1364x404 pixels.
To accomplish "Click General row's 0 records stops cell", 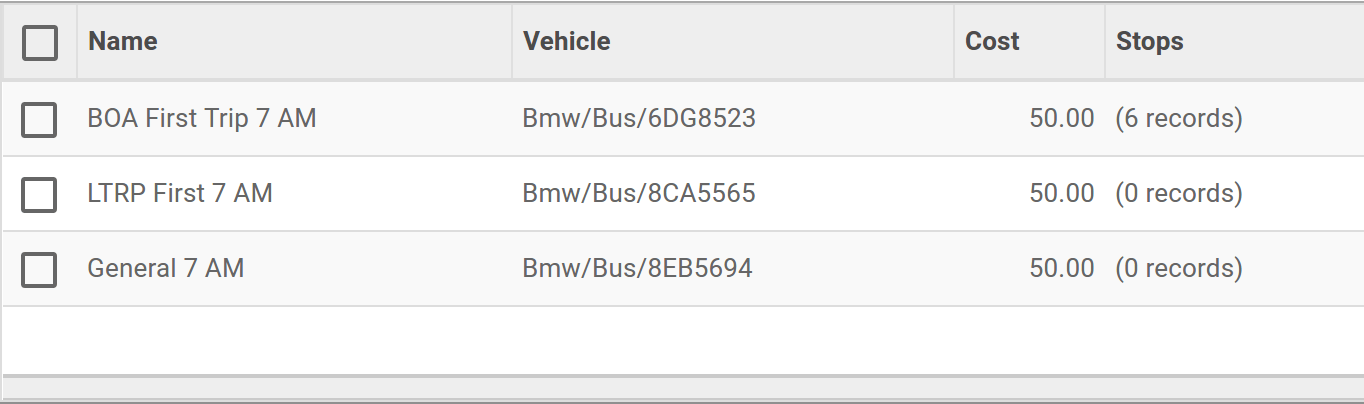I will coord(1179,268).
